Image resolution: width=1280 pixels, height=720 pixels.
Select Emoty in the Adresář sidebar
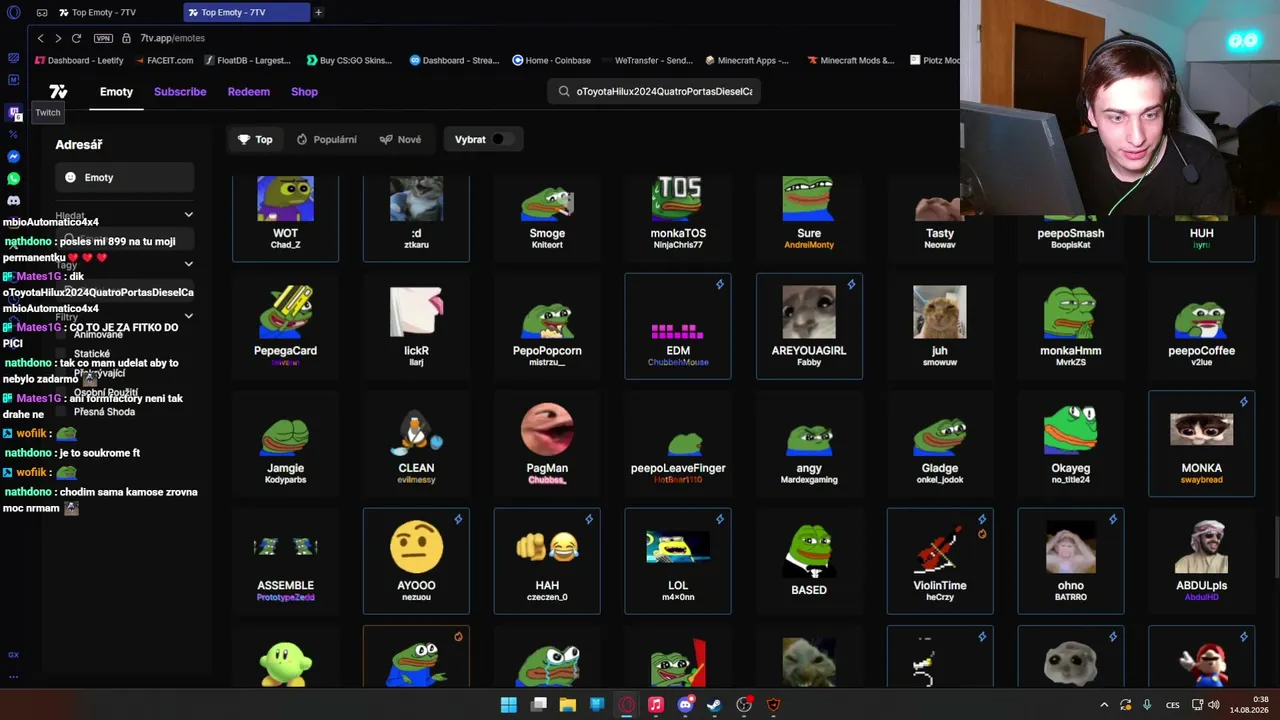[125, 178]
